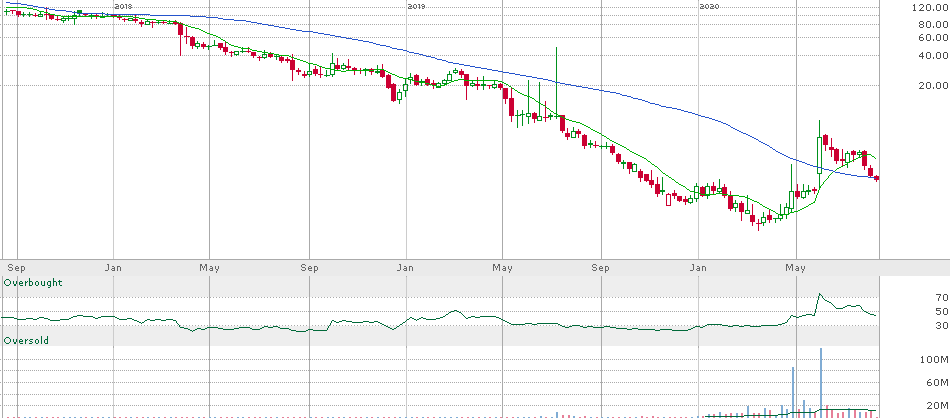The width and height of the screenshot is (950, 418).
Task: Select the RSI 70 level label
Action: click(941, 297)
